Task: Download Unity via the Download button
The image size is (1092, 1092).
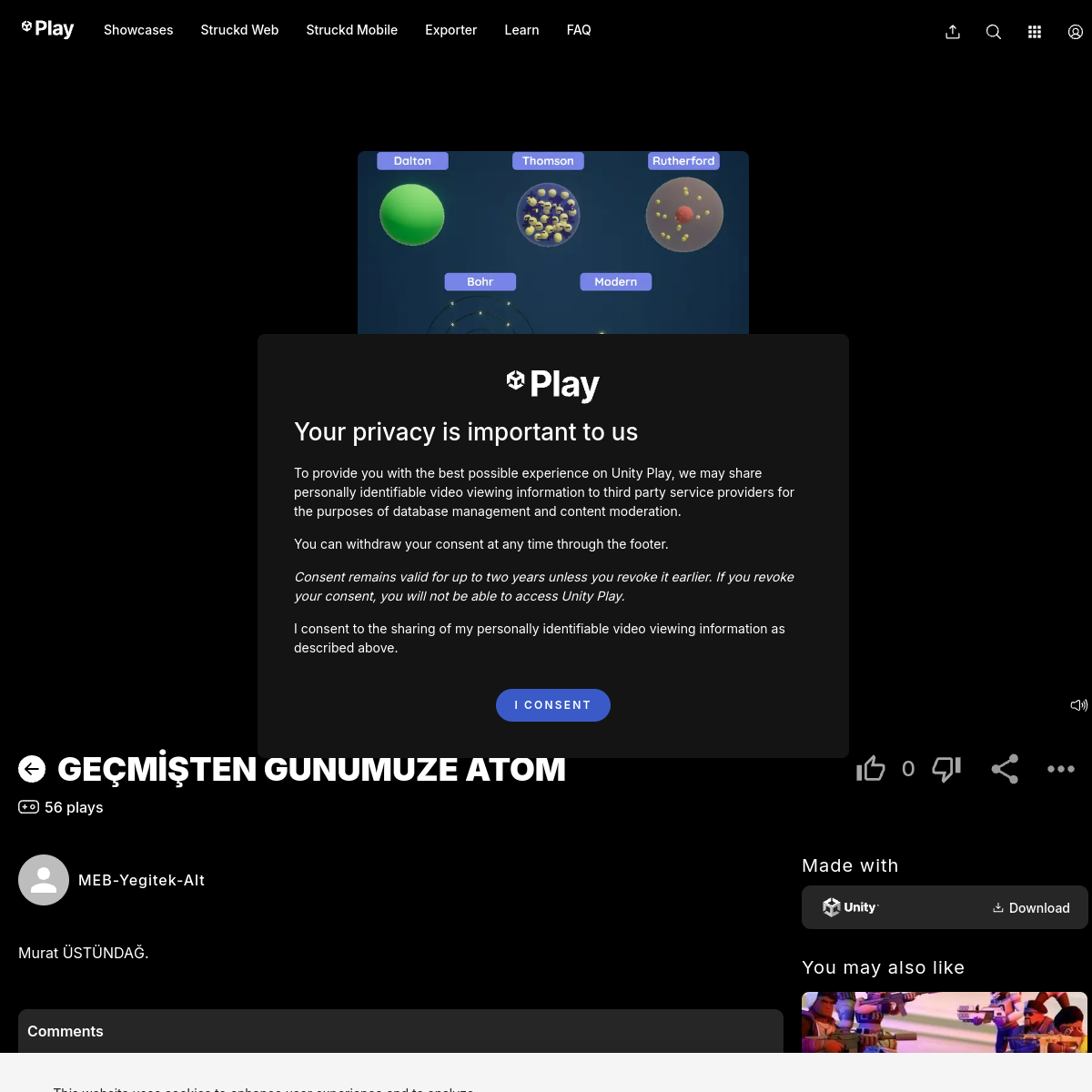Action: click(x=1031, y=907)
